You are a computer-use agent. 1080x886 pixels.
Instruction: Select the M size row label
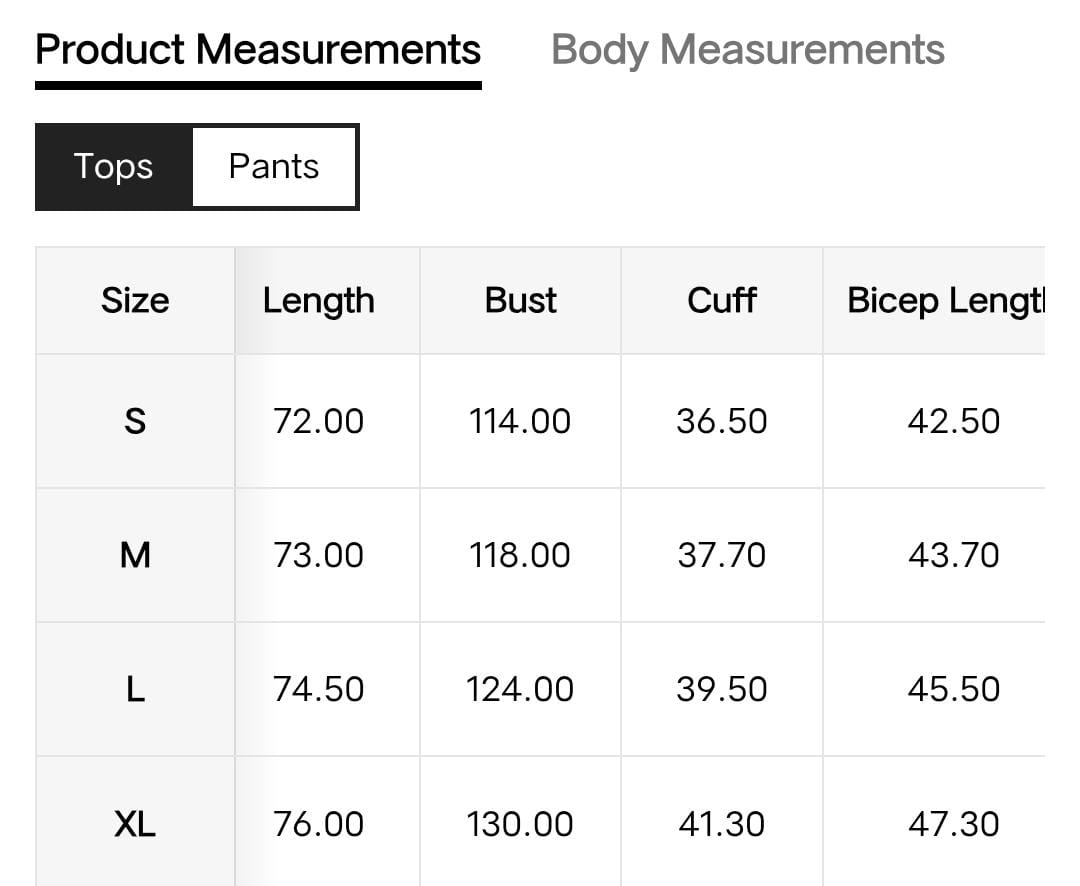(135, 555)
